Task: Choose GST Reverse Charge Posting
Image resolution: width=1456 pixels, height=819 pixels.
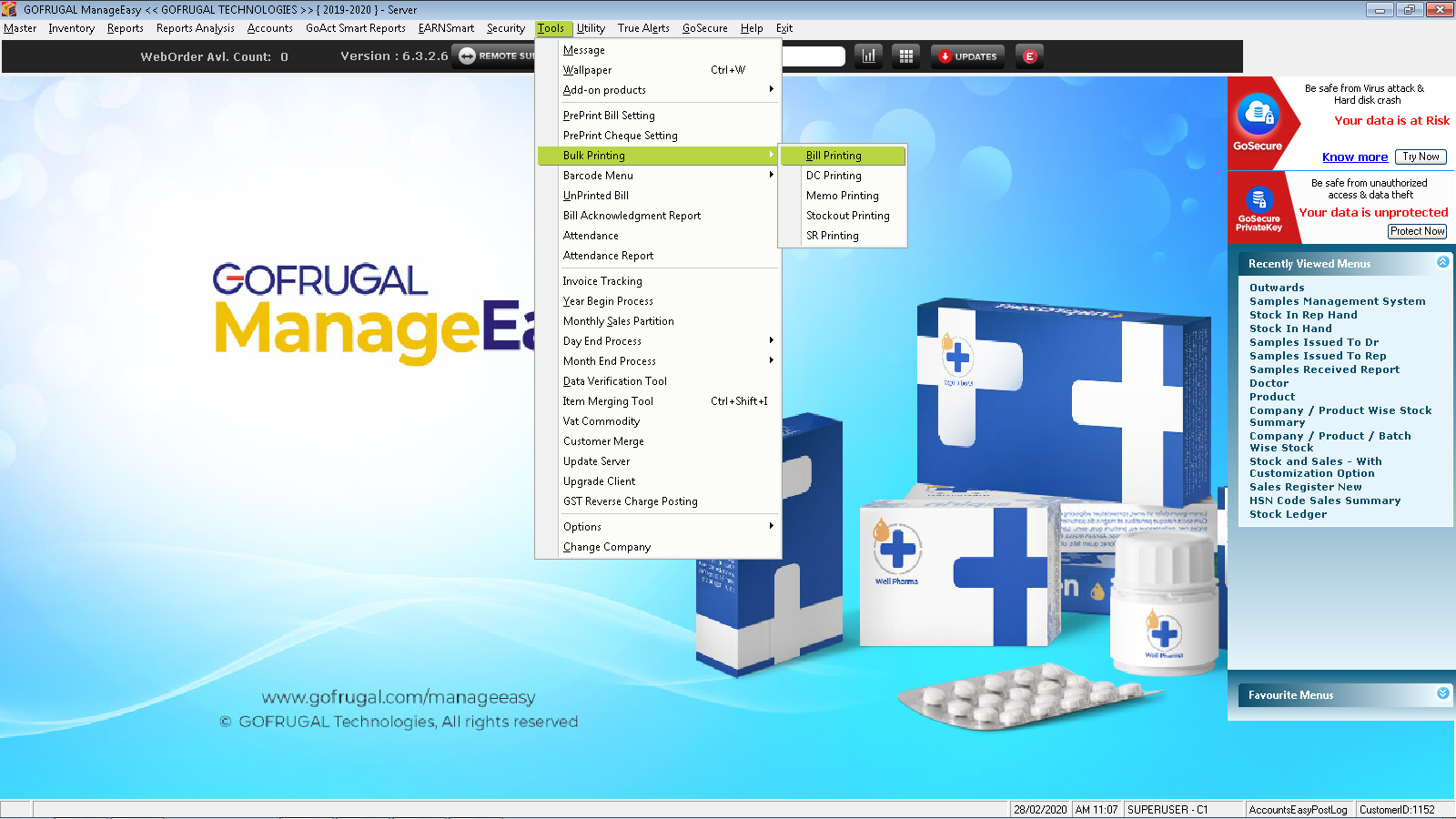Action: [x=660, y=501]
